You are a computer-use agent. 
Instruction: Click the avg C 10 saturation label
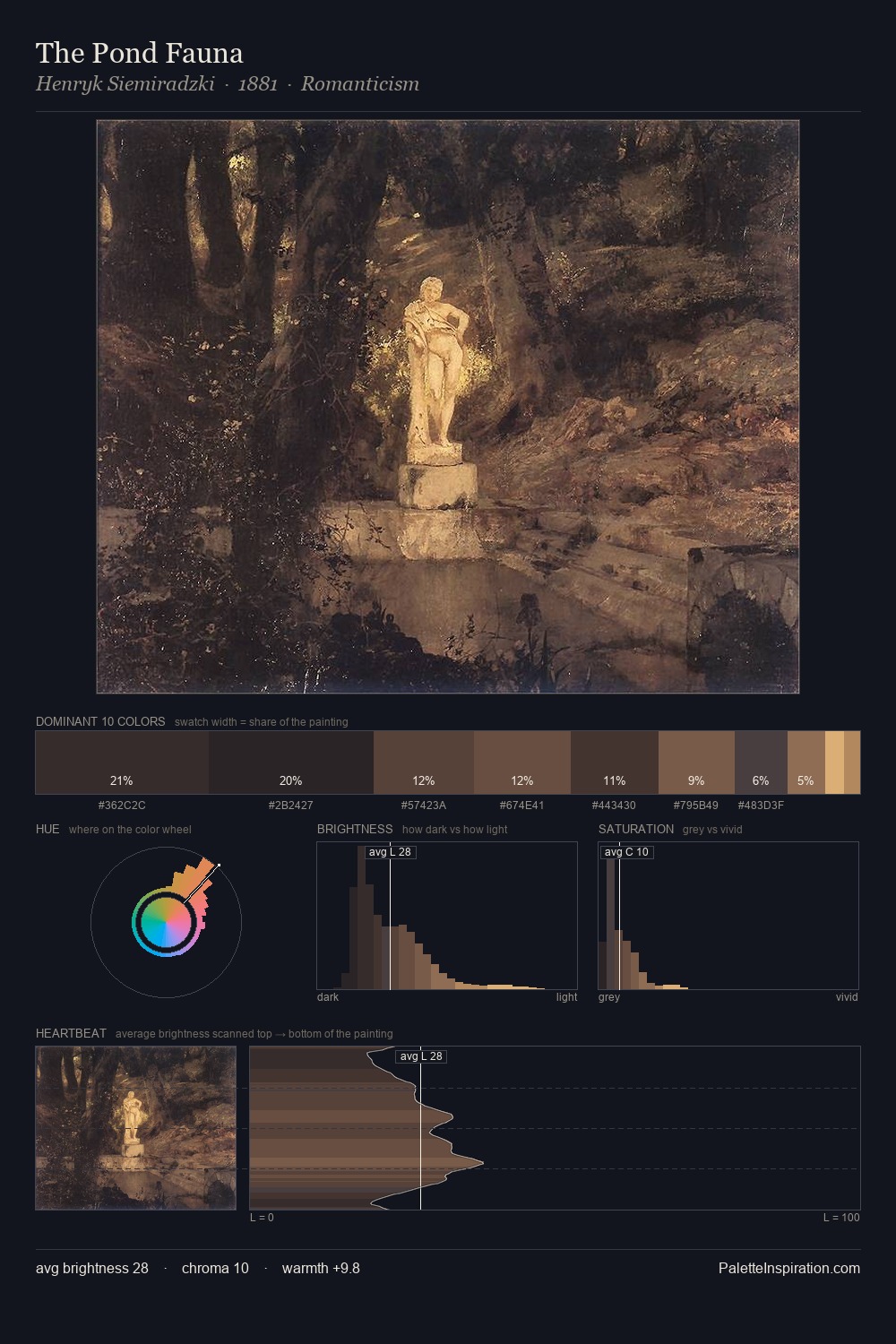626,852
